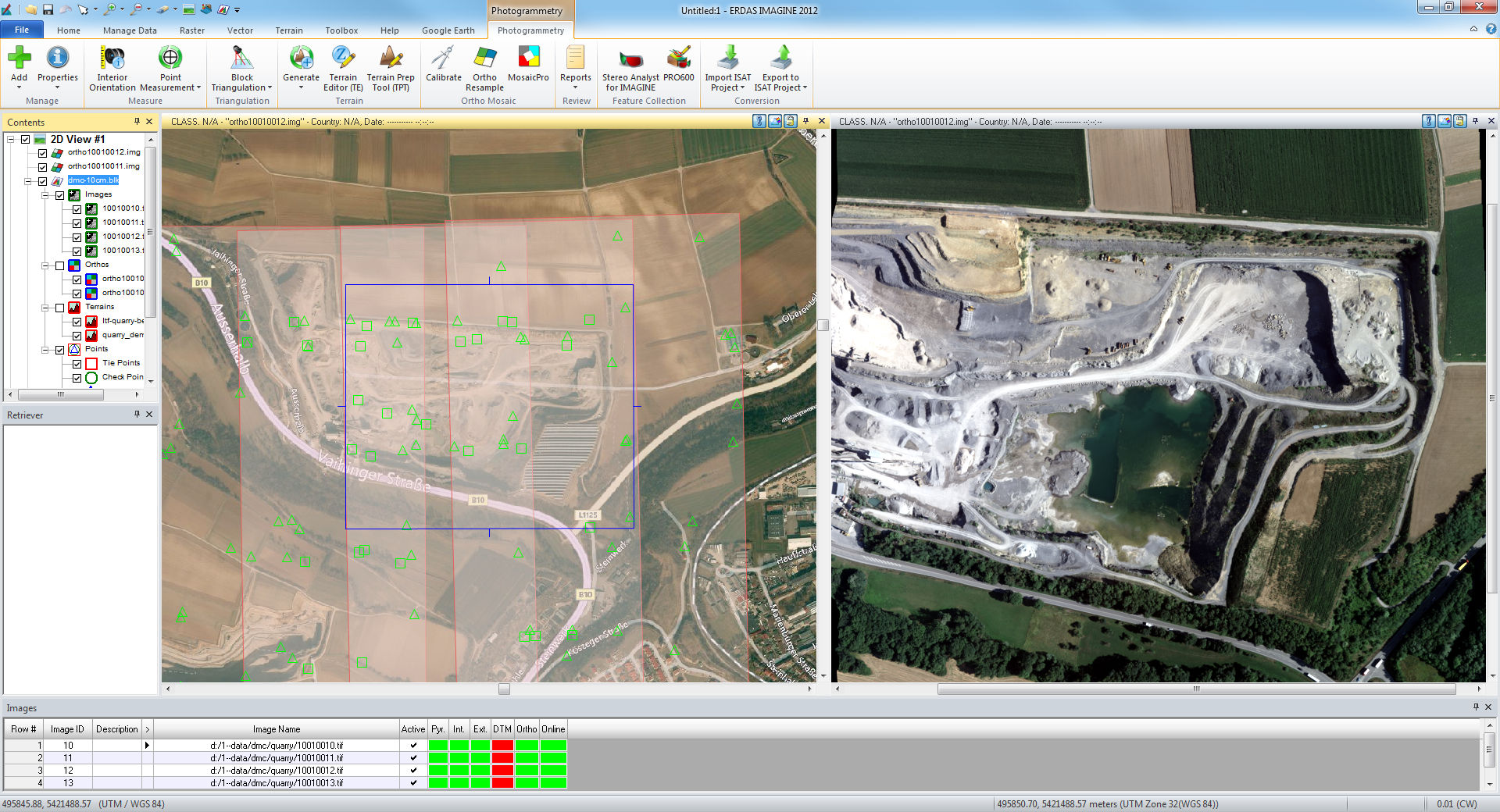This screenshot has width=1500, height=812.
Task: Enable the Orthos layer checkbox
Action: click(x=60, y=265)
